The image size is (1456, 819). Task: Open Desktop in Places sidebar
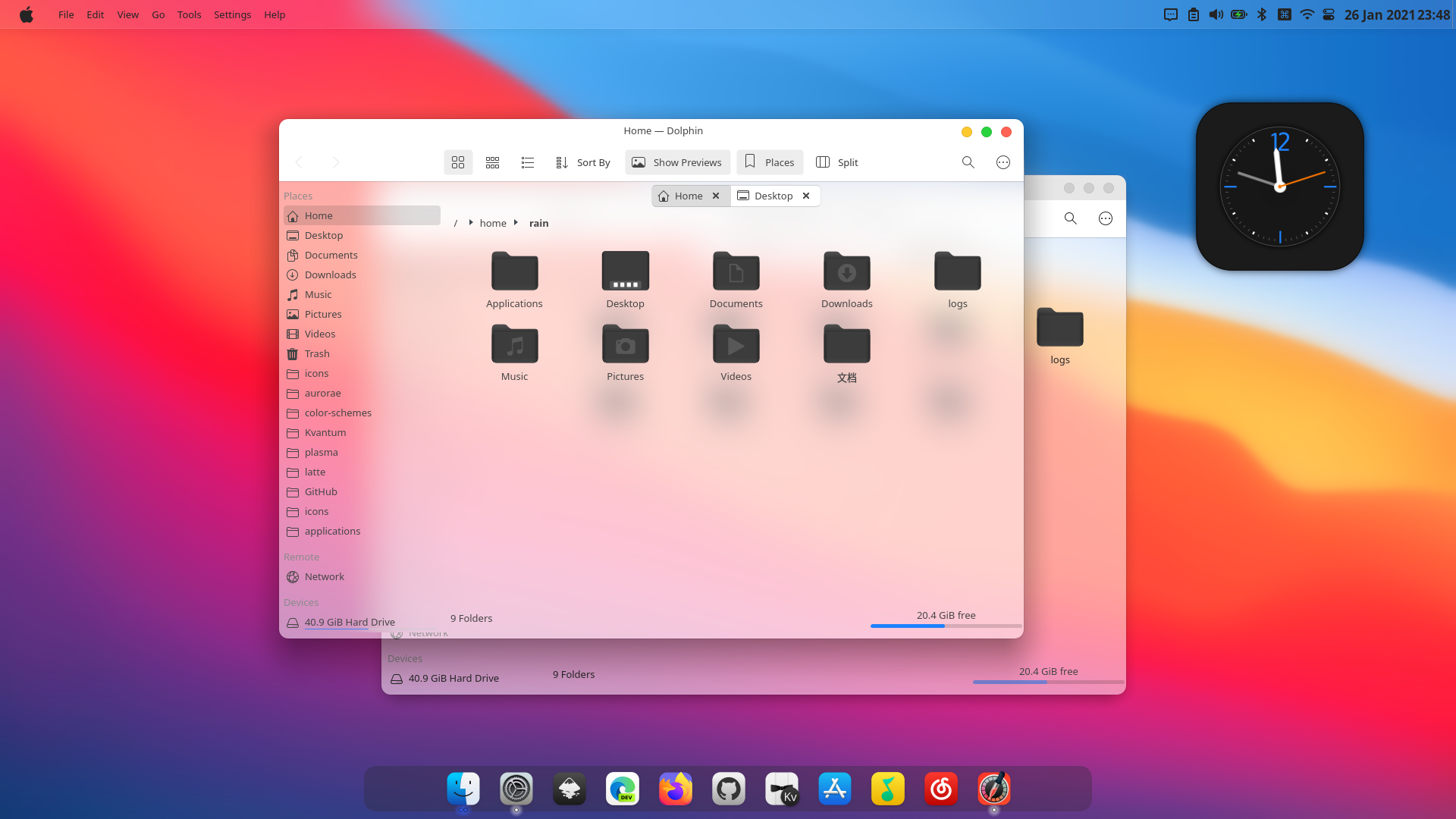(362, 235)
